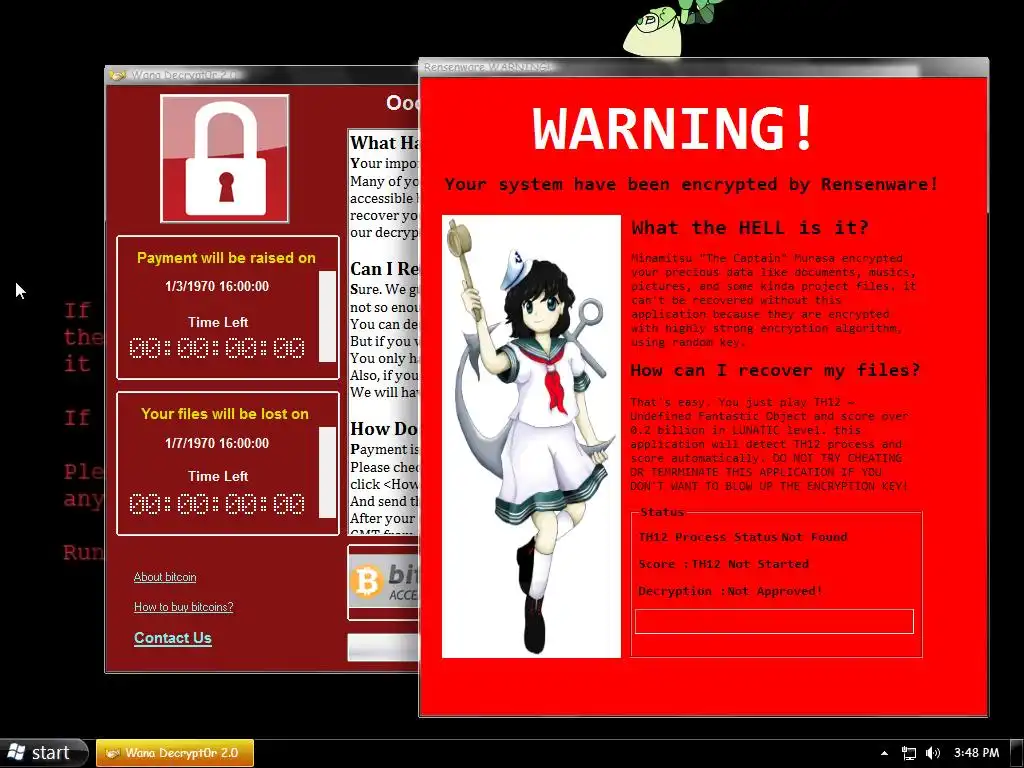Click the files lost time-left progress bar
1024x768 pixels.
327,472
